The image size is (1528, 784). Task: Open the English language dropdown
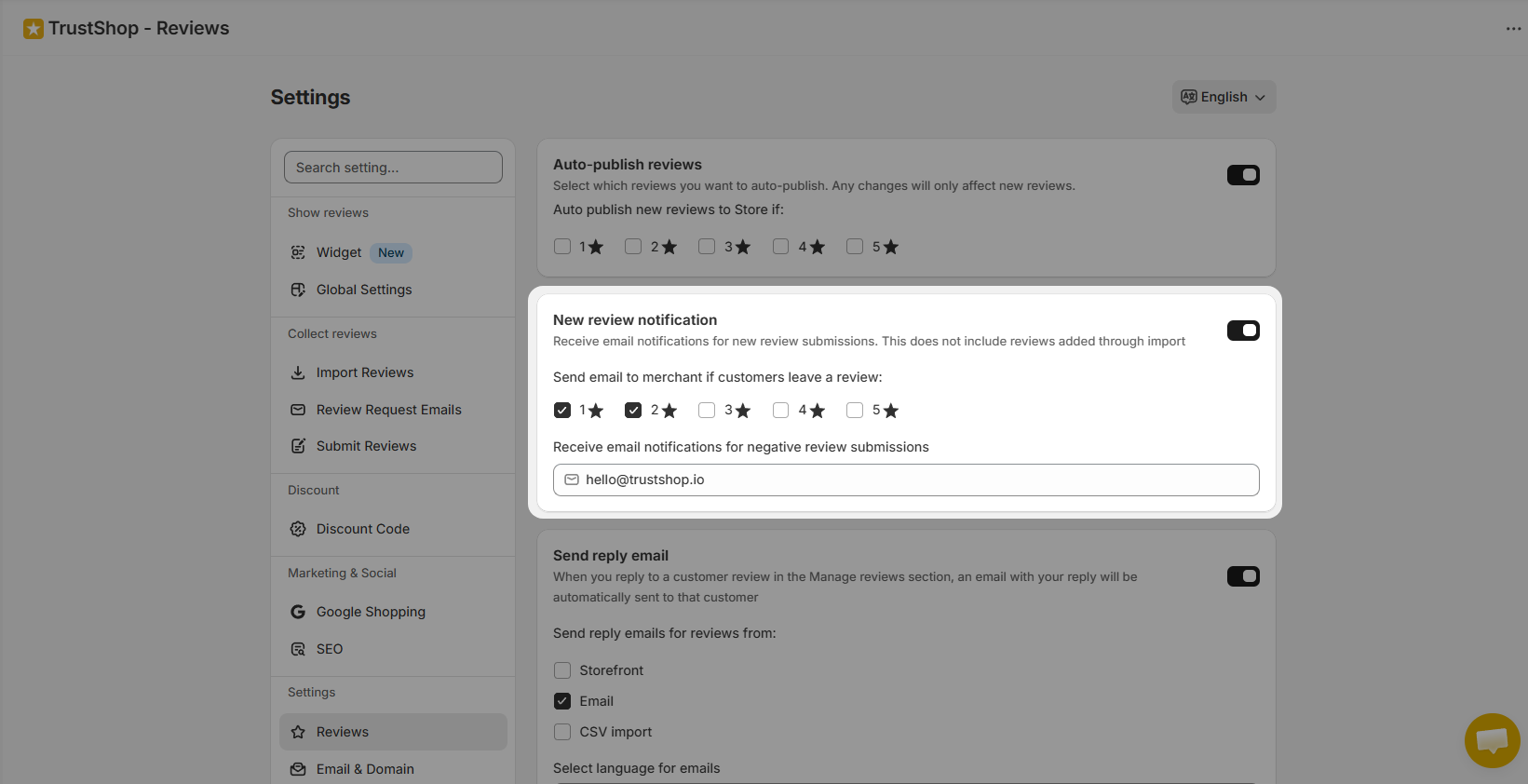point(1224,97)
